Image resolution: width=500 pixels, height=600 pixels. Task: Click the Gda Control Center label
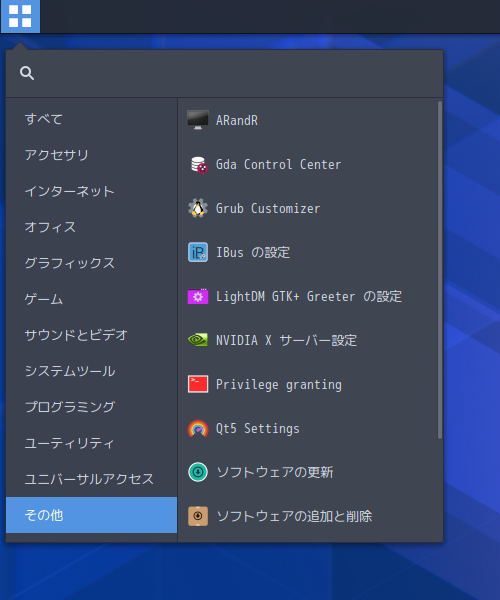[x=279, y=165]
